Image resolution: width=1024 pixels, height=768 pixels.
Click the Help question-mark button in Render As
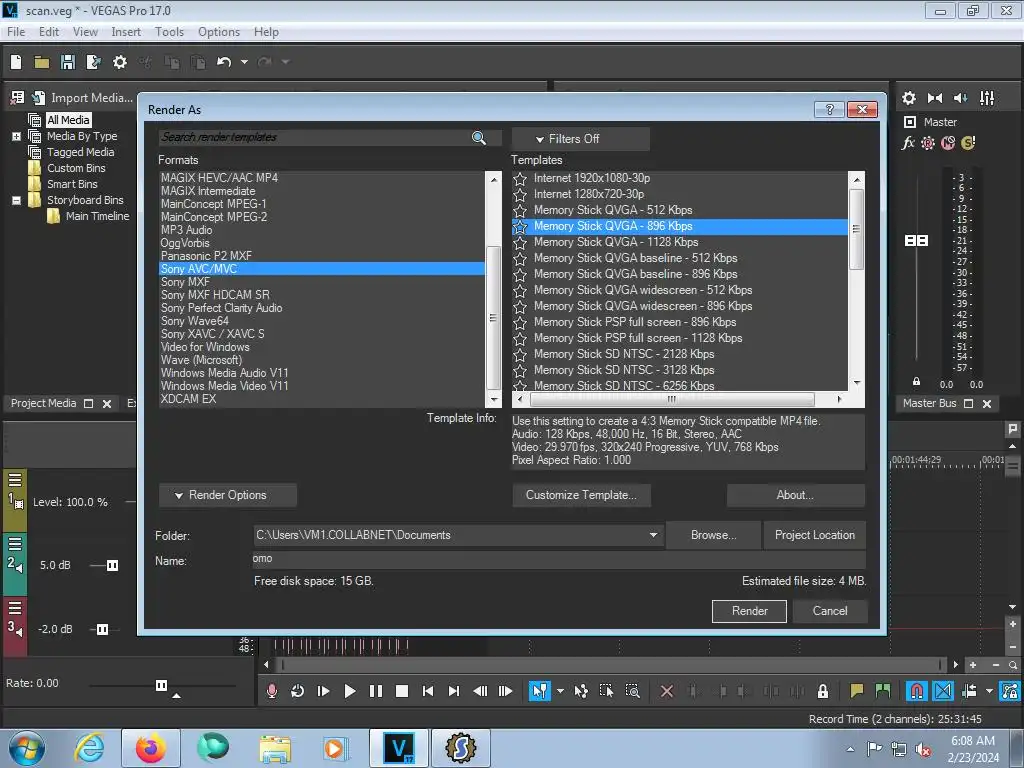tap(829, 109)
